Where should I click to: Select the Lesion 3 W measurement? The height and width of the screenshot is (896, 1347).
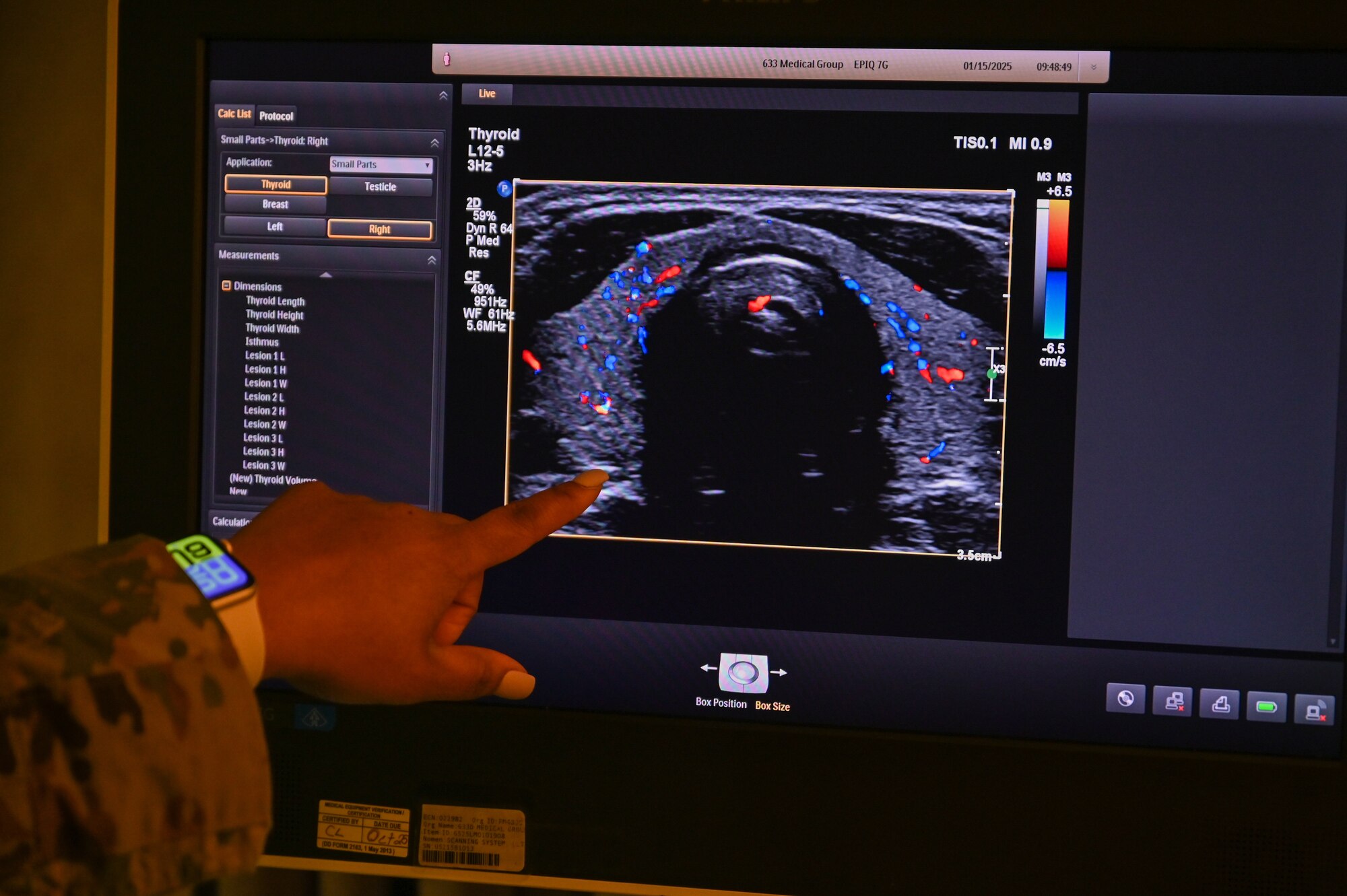click(264, 465)
